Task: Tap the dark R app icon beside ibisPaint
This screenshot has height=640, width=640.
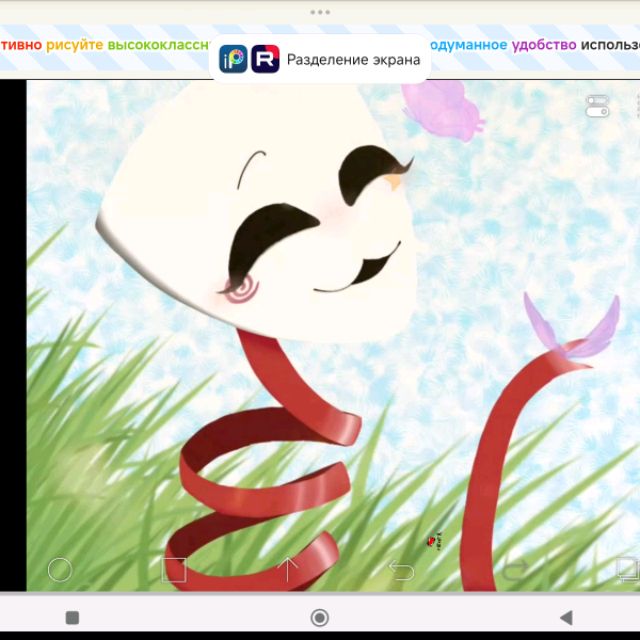Action: 265,59
